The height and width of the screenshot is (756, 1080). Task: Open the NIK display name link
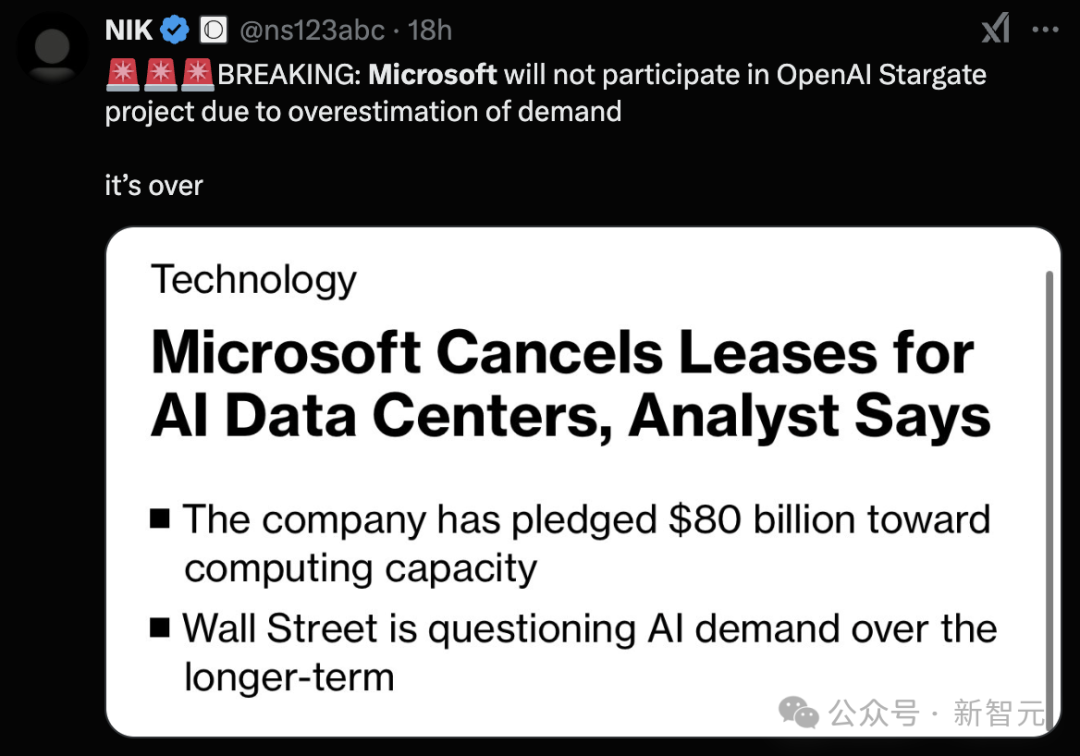(x=130, y=30)
